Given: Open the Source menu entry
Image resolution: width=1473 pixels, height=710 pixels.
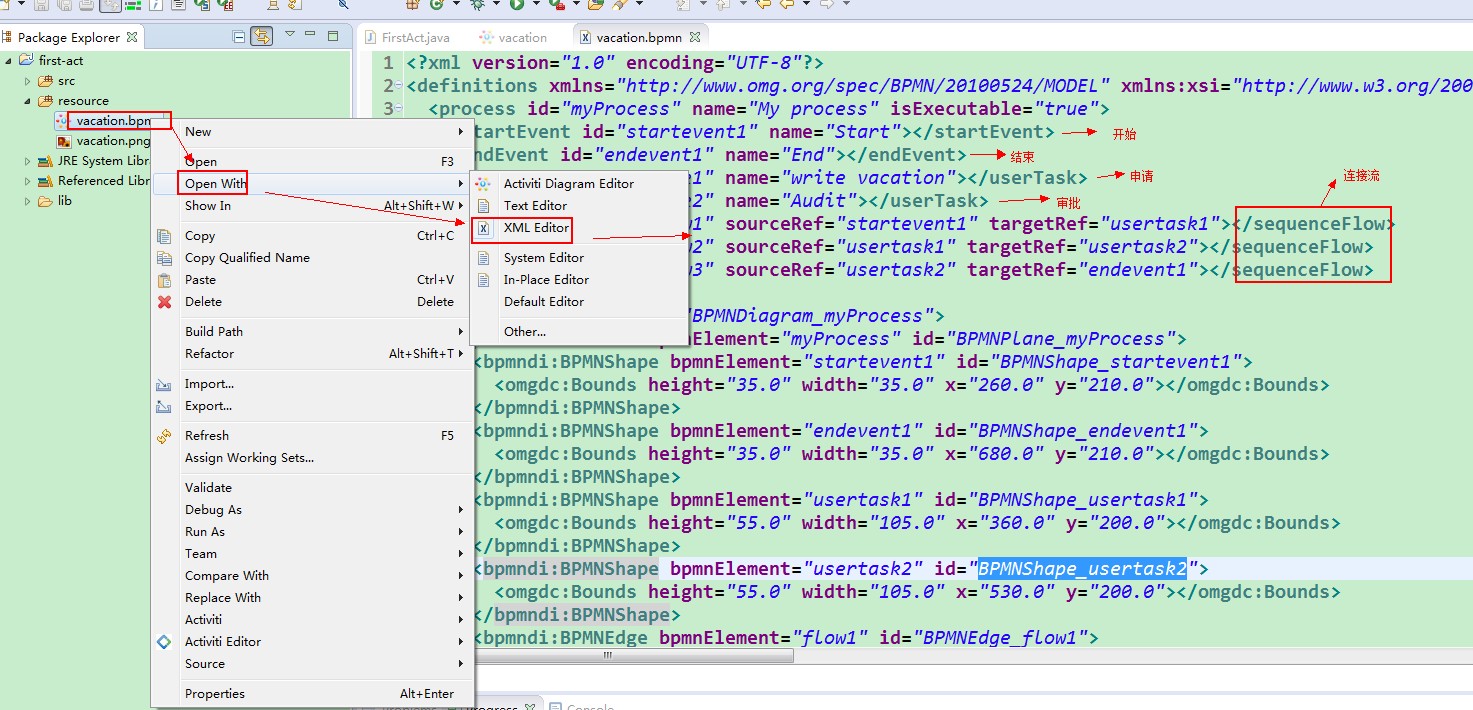Looking at the screenshot, I should [x=312, y=664].
